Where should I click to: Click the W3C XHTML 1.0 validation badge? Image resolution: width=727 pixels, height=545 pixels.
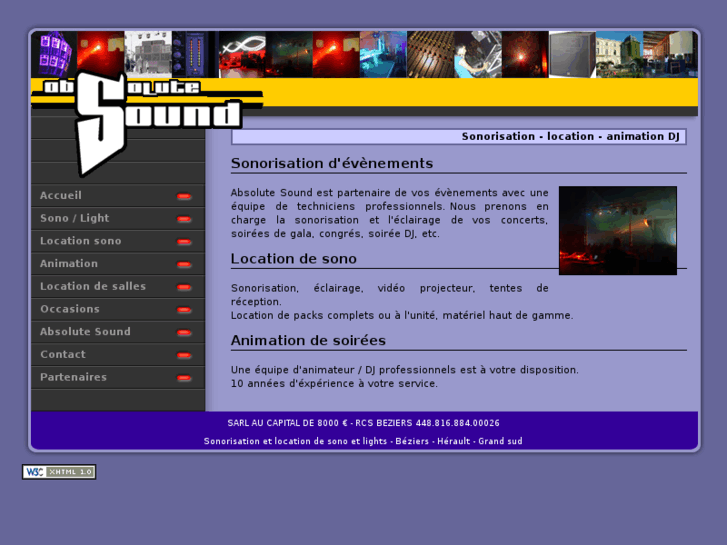(59, 472)
